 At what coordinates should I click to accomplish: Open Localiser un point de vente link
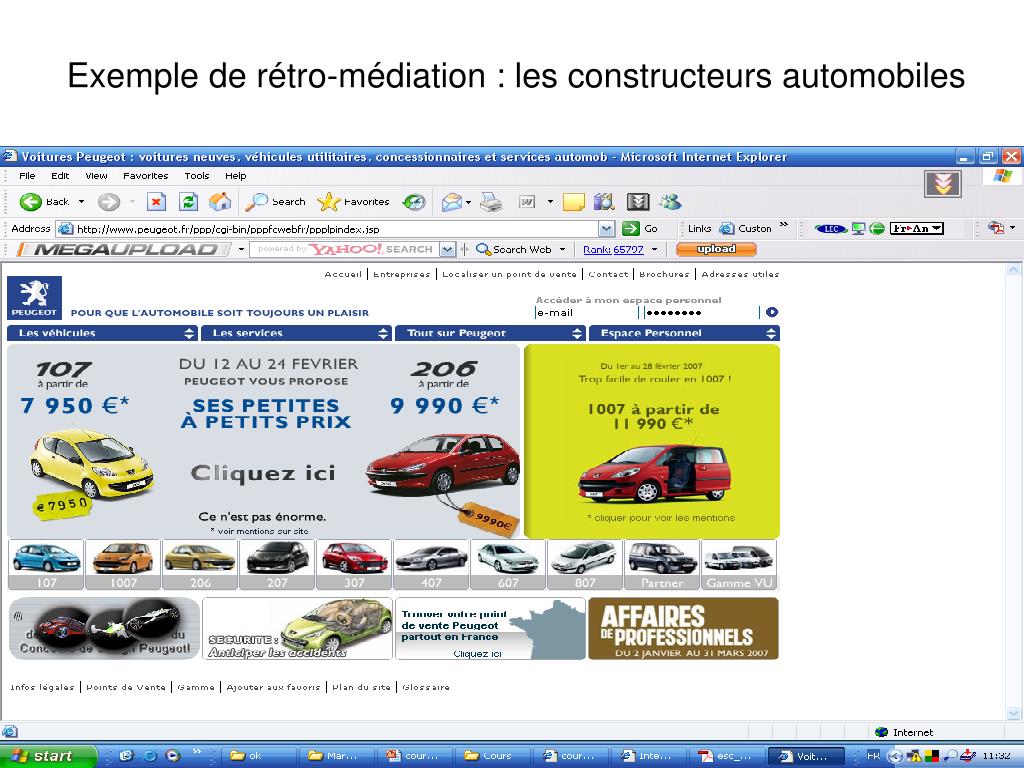click(509, 274)
